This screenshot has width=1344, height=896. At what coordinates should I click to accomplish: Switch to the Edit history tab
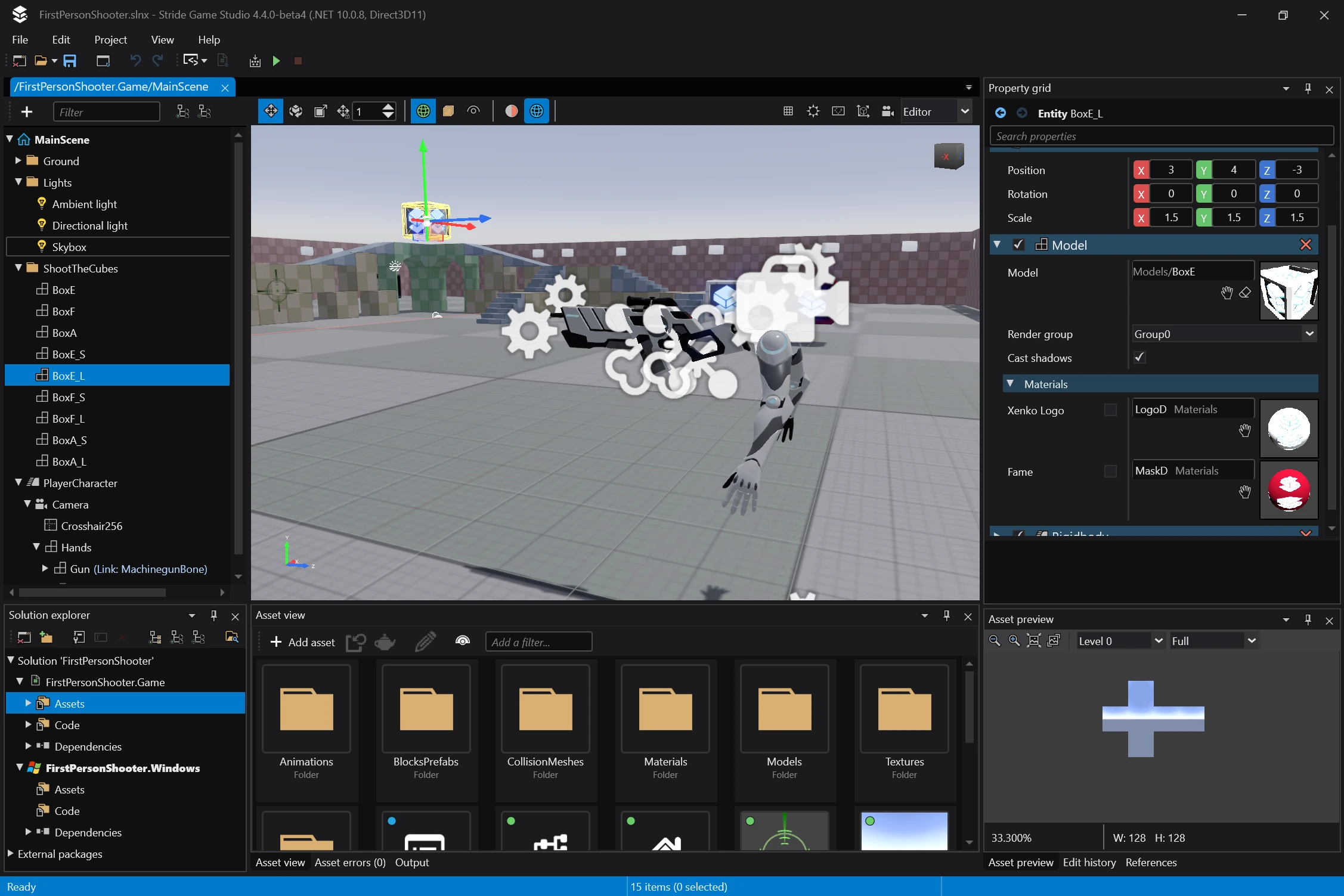point(1089,863)
